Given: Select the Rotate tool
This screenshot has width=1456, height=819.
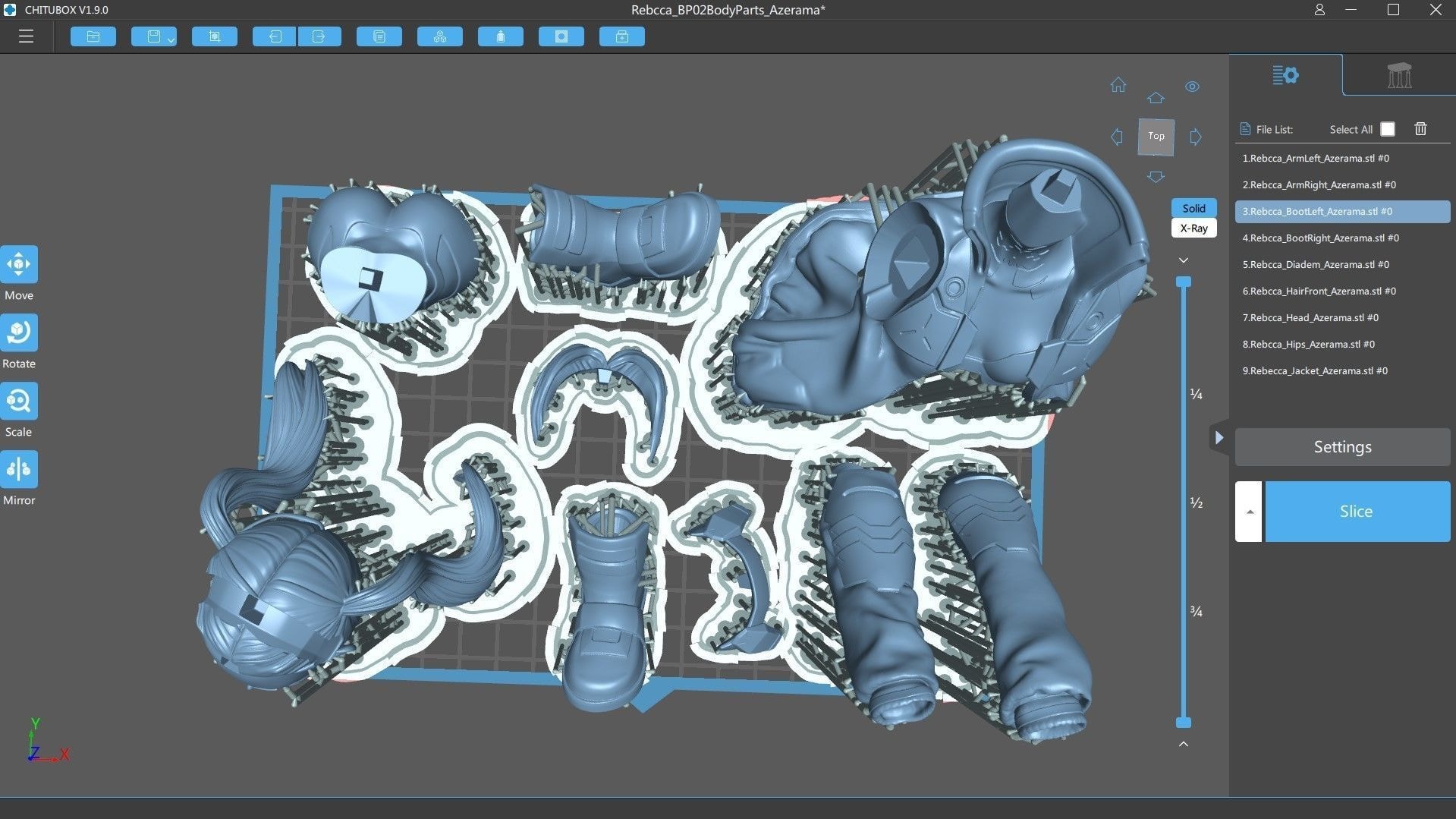Looking at the screenshot, I should pos(19,333).
